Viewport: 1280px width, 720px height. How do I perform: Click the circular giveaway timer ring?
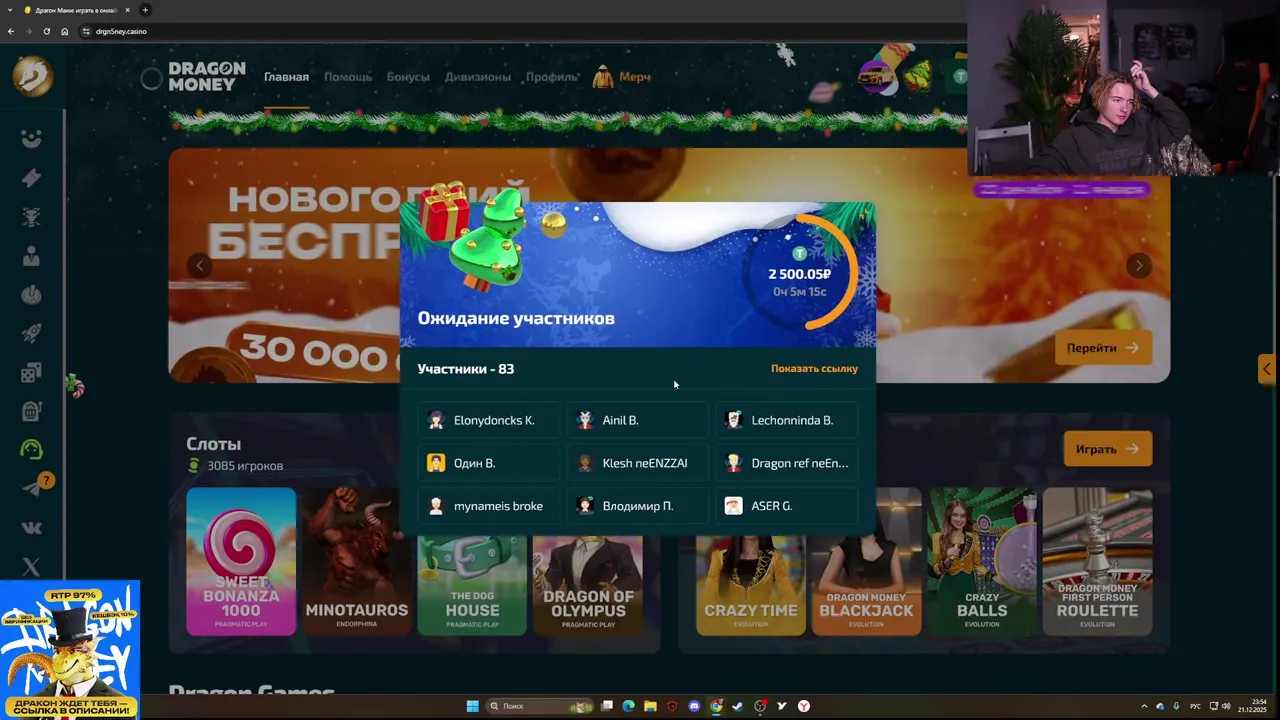[x=799, y=273]
